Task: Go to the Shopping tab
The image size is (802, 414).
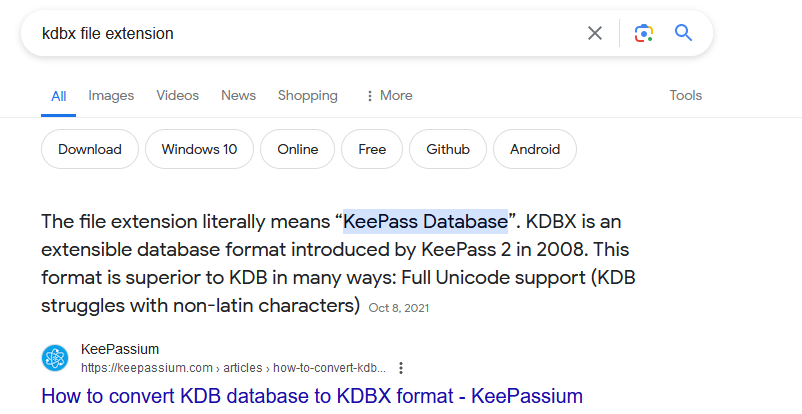Action: 307,96
